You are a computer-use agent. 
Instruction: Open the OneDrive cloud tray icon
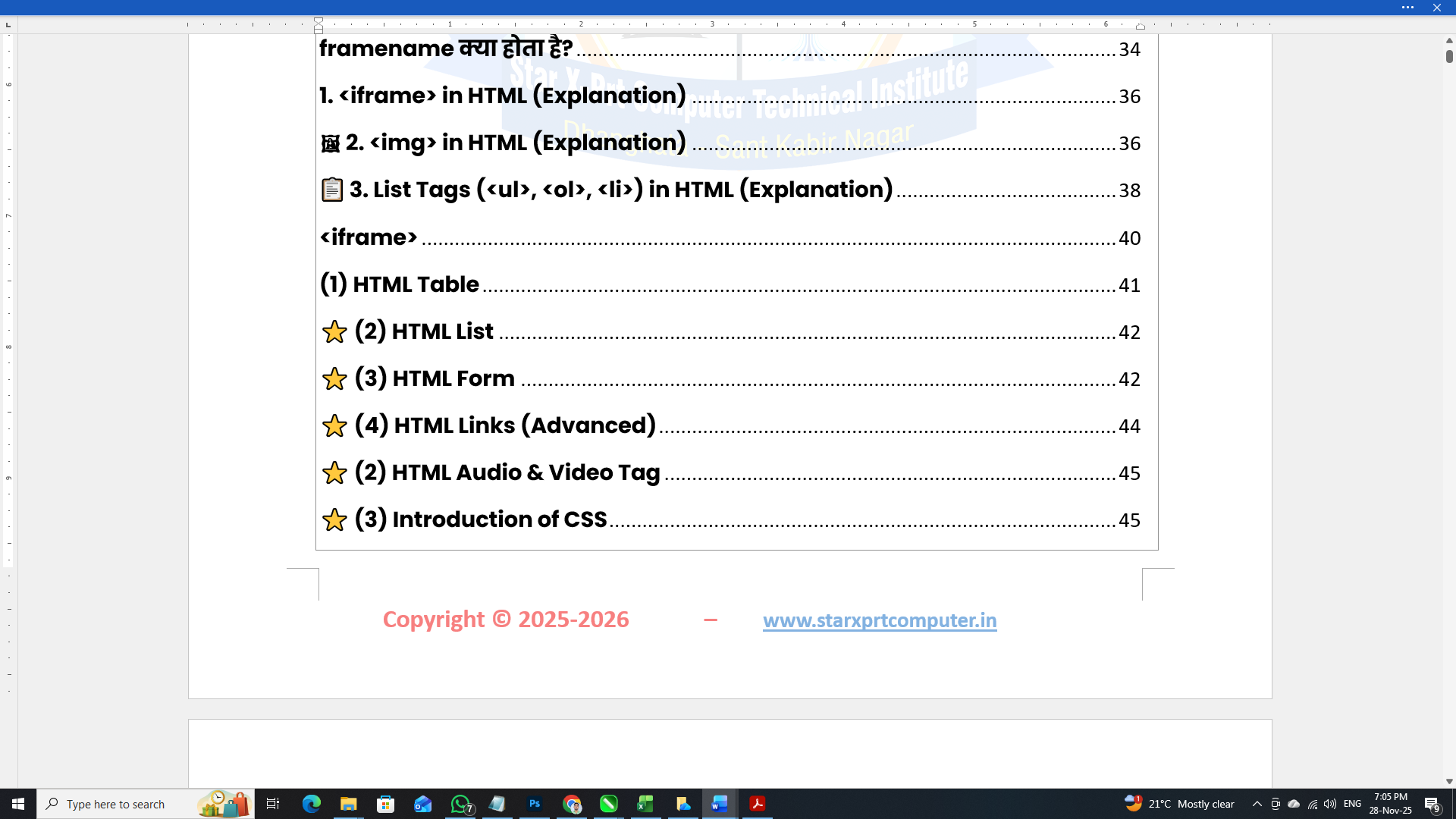coord(1293,804)
